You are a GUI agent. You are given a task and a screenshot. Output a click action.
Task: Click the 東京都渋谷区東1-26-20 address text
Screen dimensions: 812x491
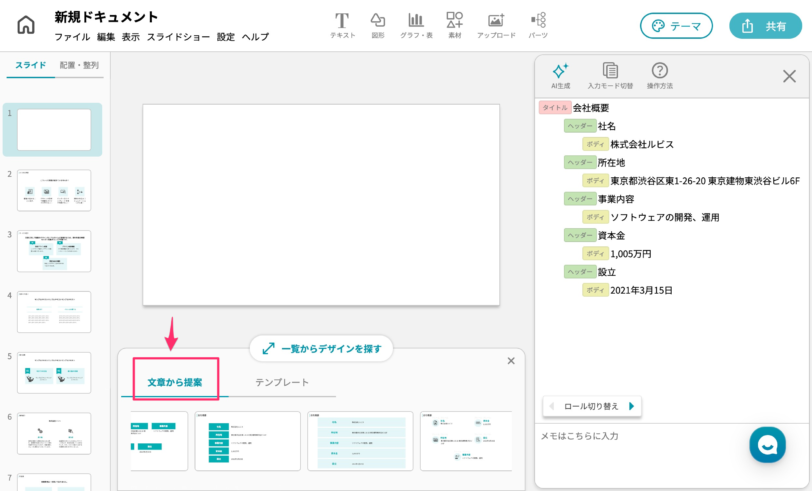(x=705, y=181)
